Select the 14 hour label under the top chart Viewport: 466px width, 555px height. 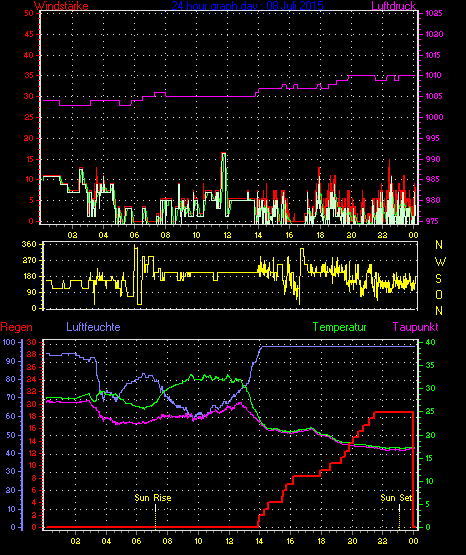tap(258, 235)
